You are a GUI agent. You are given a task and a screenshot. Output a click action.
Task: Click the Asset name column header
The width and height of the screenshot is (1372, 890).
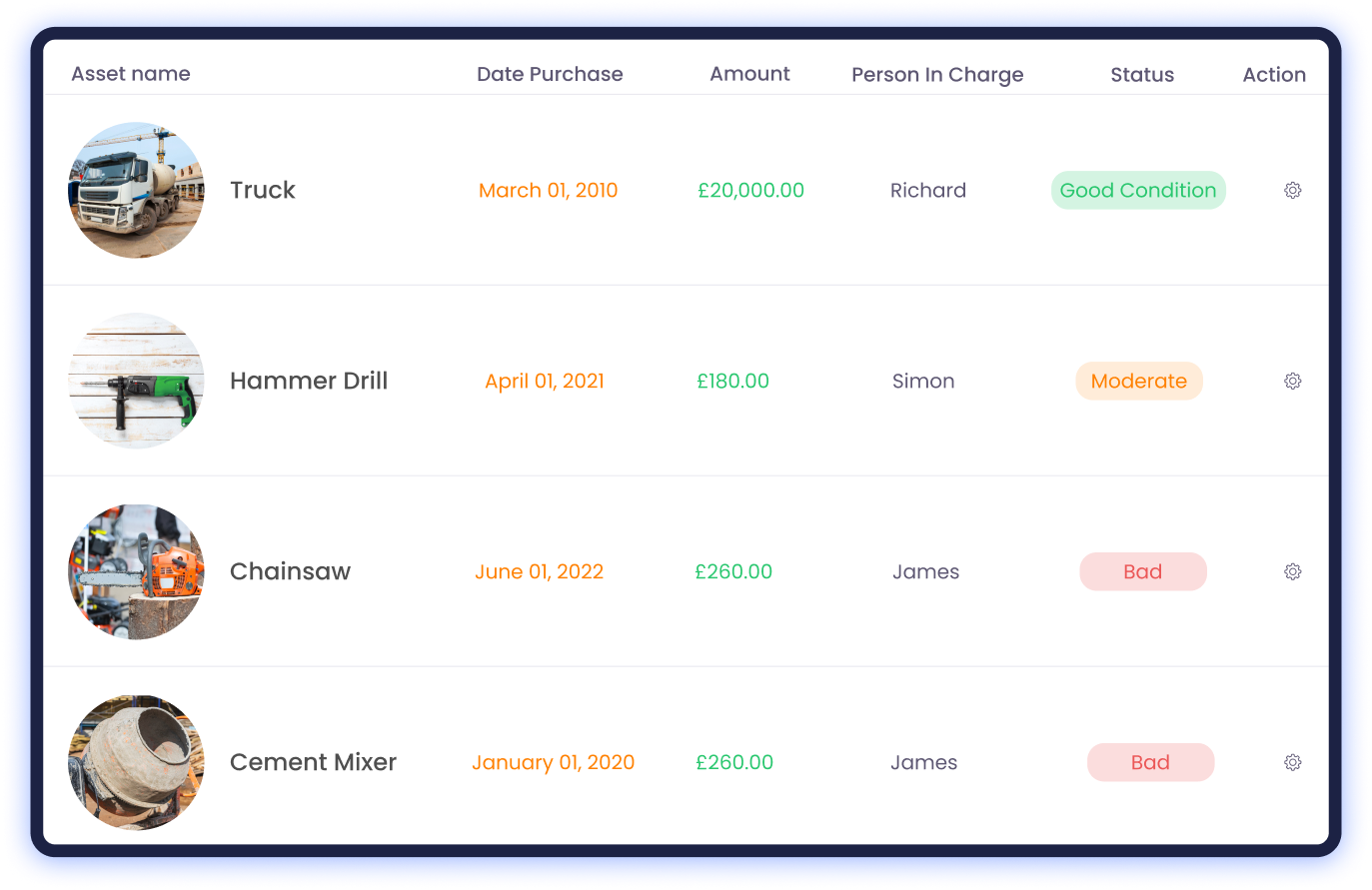131,74
